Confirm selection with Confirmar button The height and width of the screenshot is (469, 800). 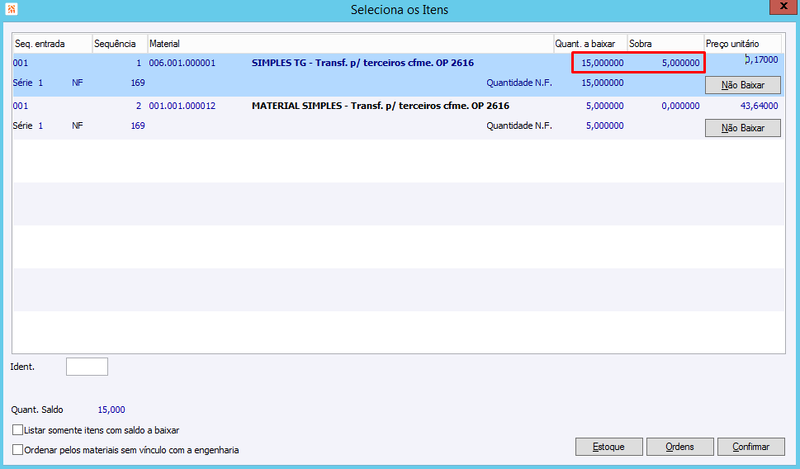751,447
